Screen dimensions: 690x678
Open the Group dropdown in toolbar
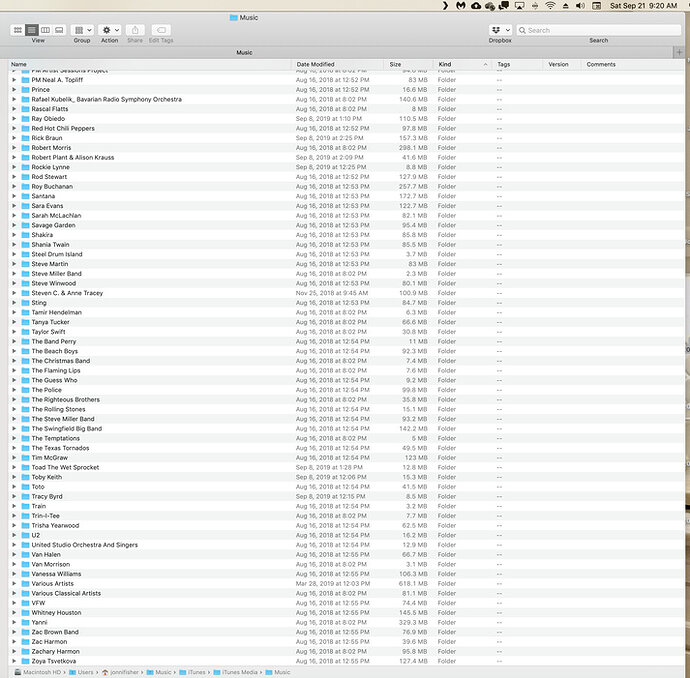(x=82, y=30)
